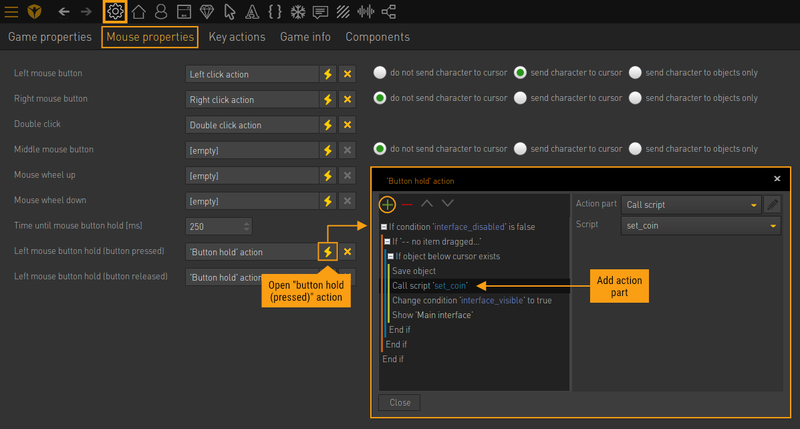Open the hamburger main menu
This screenshot has height=429, width=800.
[x=11, y=12]
